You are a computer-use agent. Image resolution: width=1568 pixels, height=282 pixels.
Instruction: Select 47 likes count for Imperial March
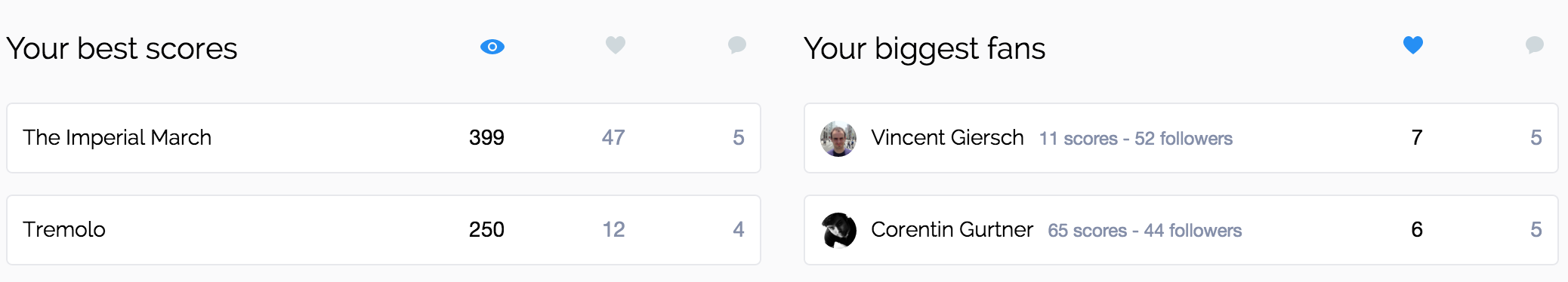pos(613,138)
